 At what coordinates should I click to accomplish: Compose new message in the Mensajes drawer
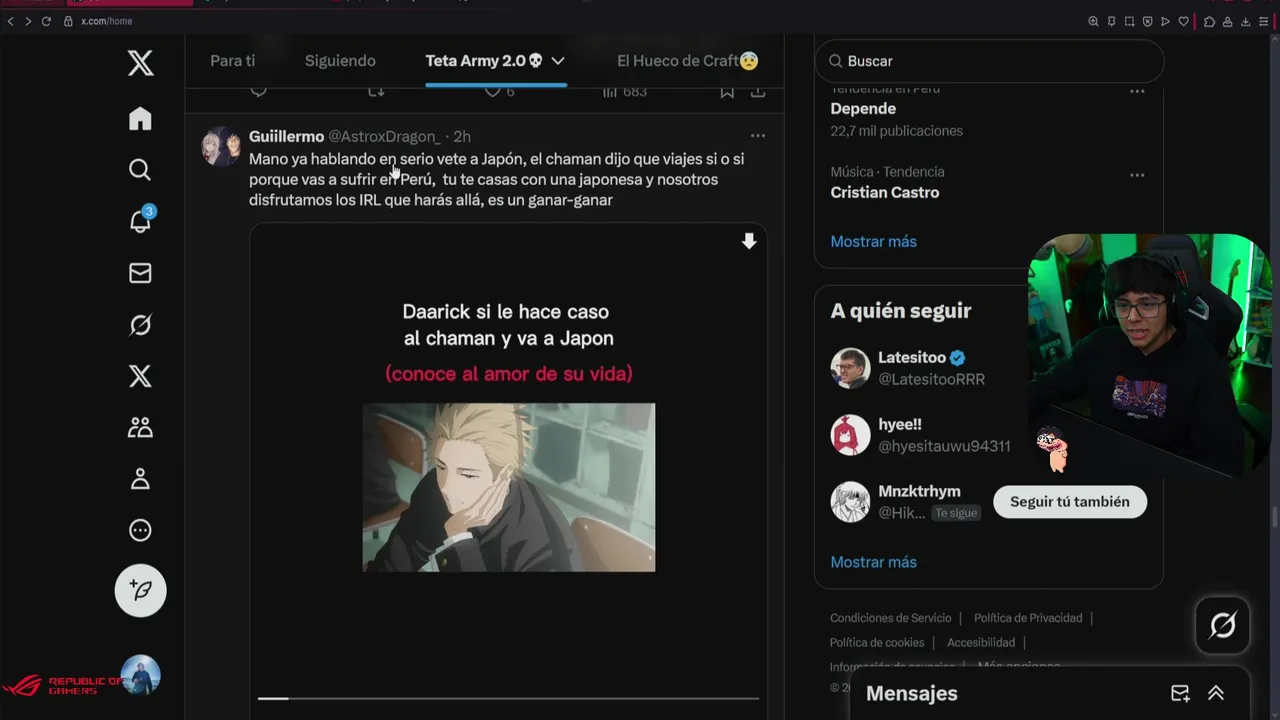[1180, 693]
